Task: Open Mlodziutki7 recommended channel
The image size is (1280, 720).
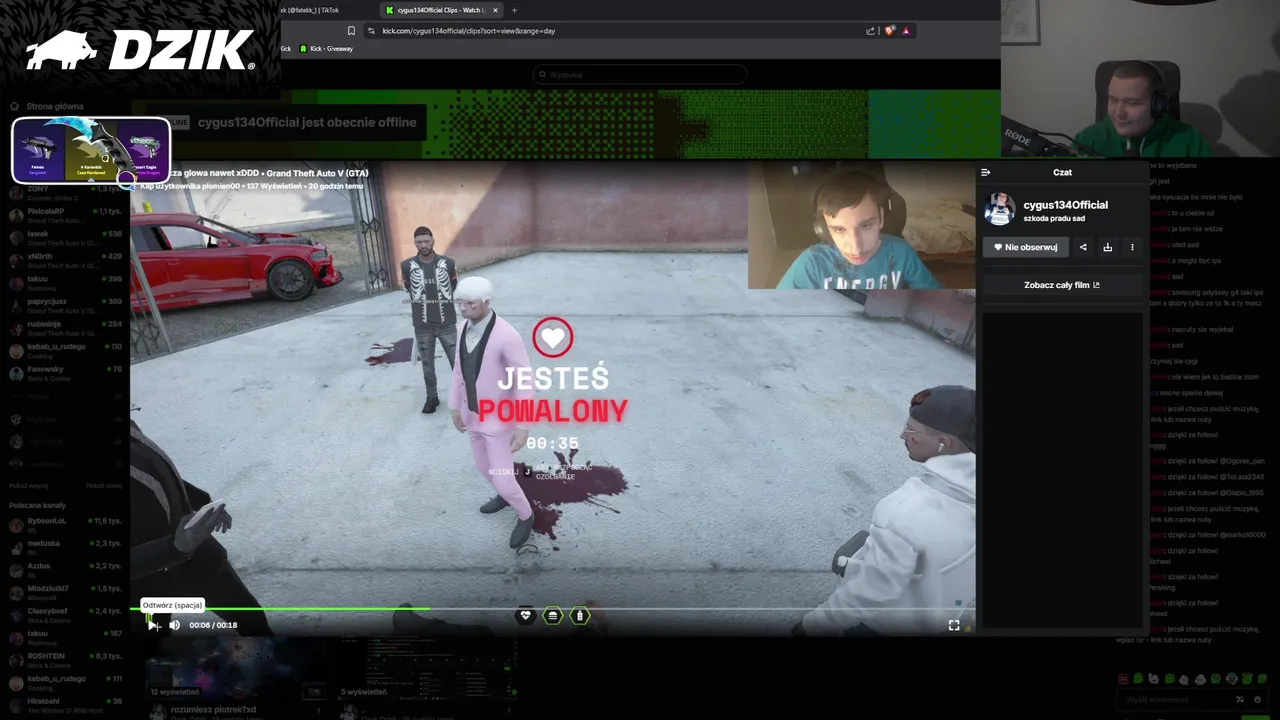Action: coord(66,592)
